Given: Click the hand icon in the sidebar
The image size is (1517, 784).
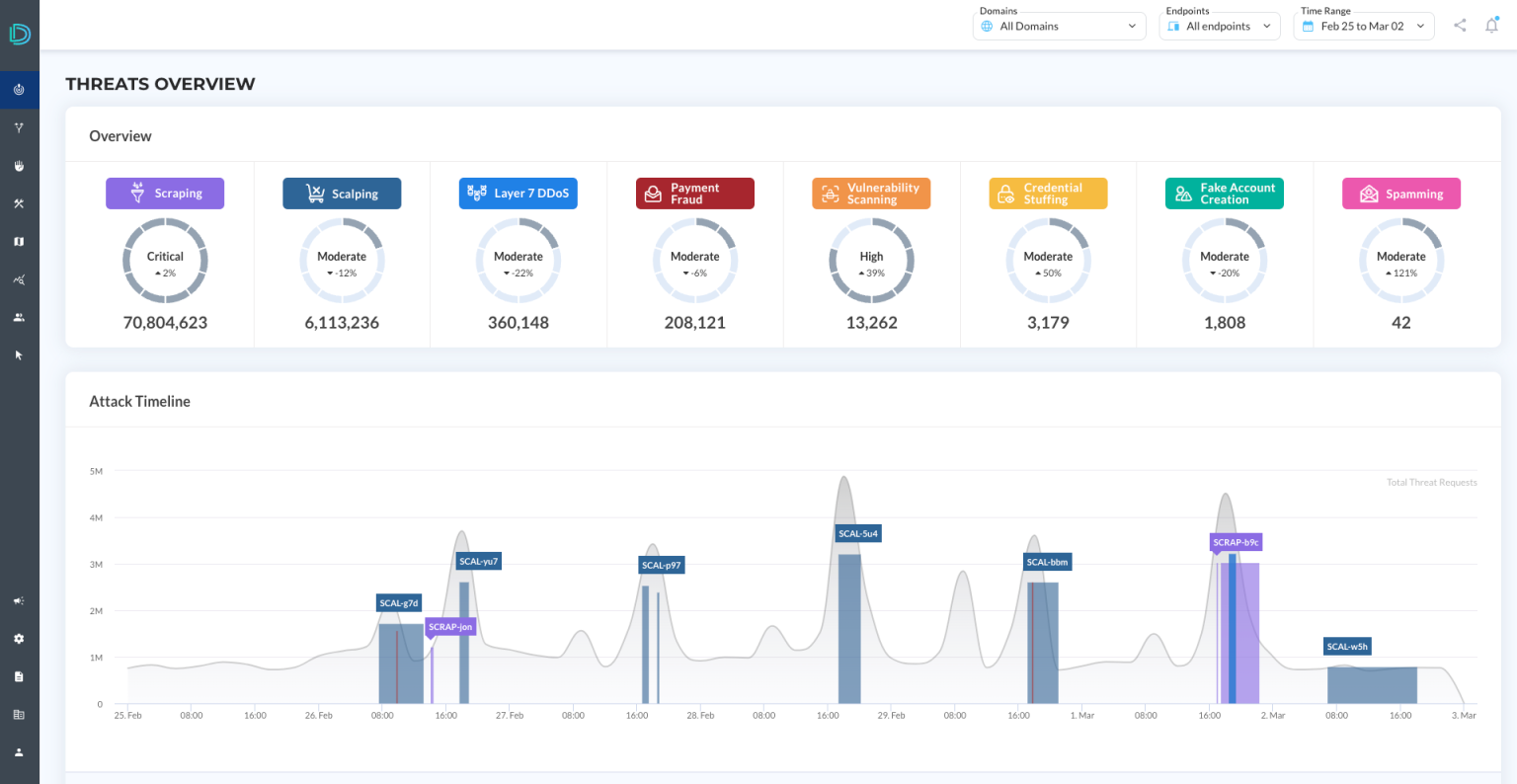Looking at the screenshot, I should pyautogui.click(x=19, y=166).
